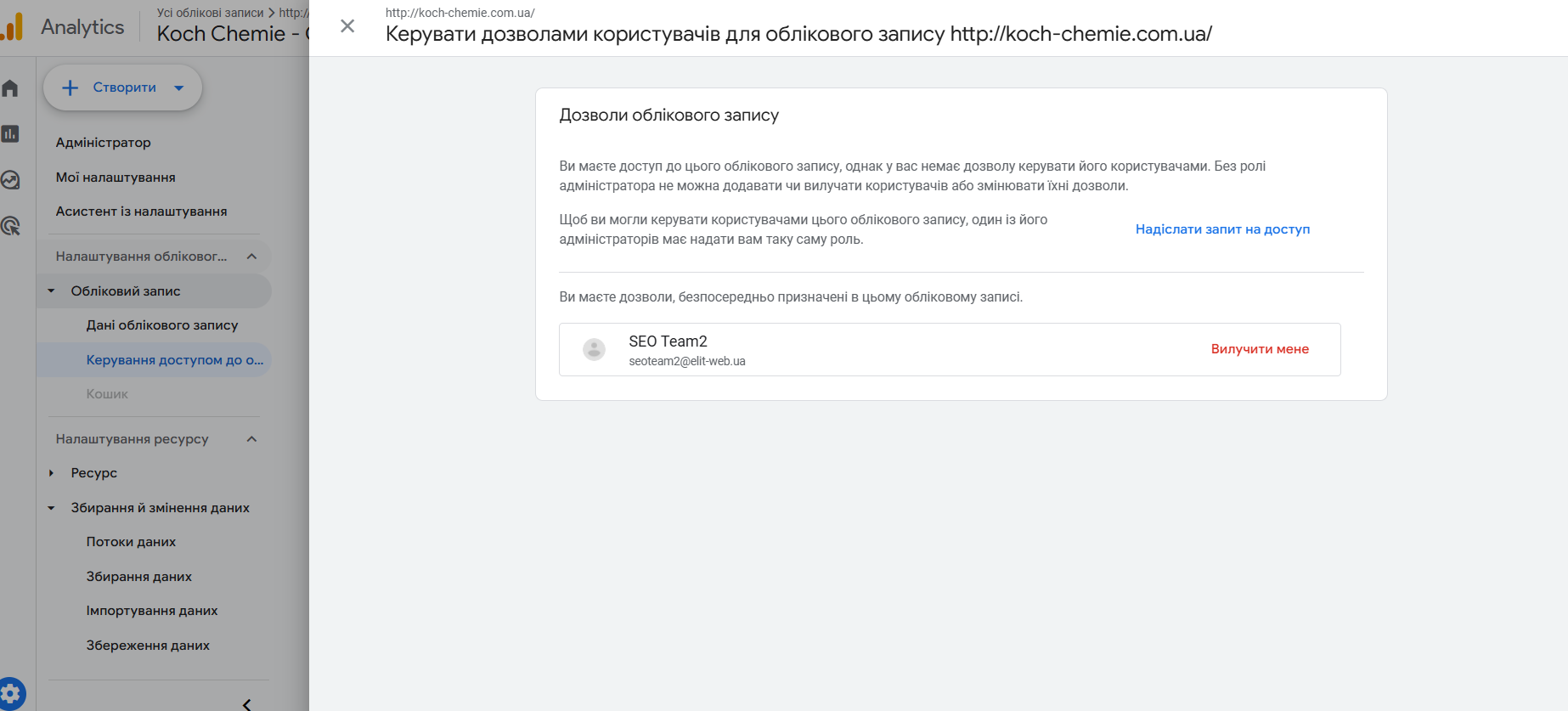Collapse the navigation with bottom chevron
This screenshot has height=711, width=1568.
246,703
